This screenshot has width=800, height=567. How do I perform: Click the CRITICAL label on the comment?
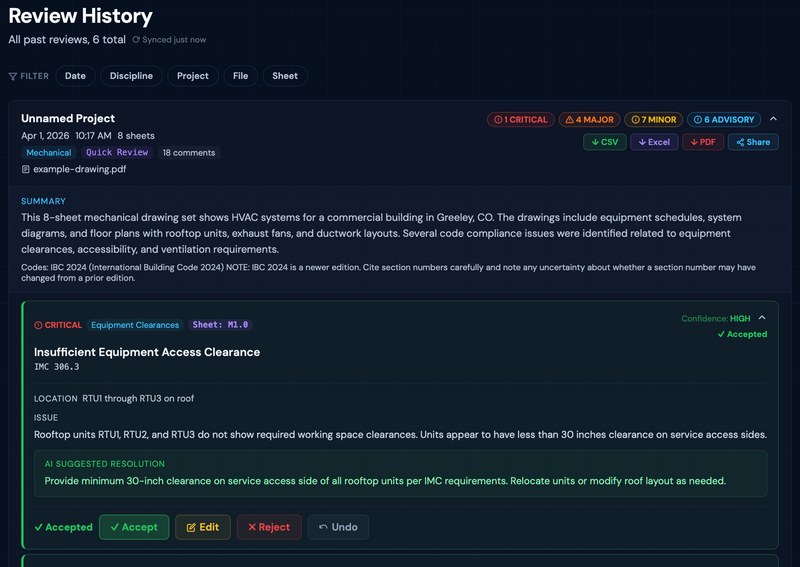[58, 325]
